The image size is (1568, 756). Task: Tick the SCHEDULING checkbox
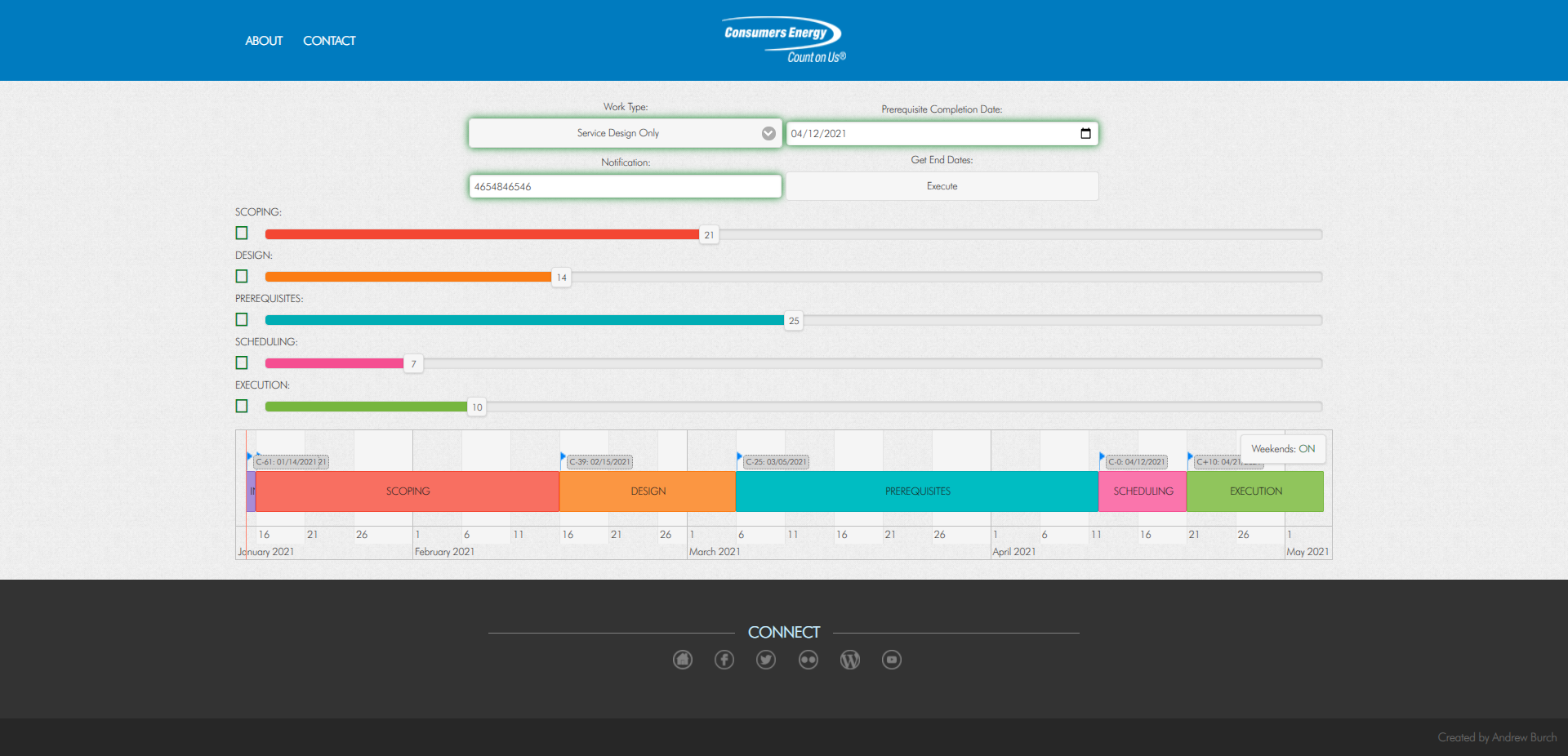pyautogui.click(x=242, y=363)
